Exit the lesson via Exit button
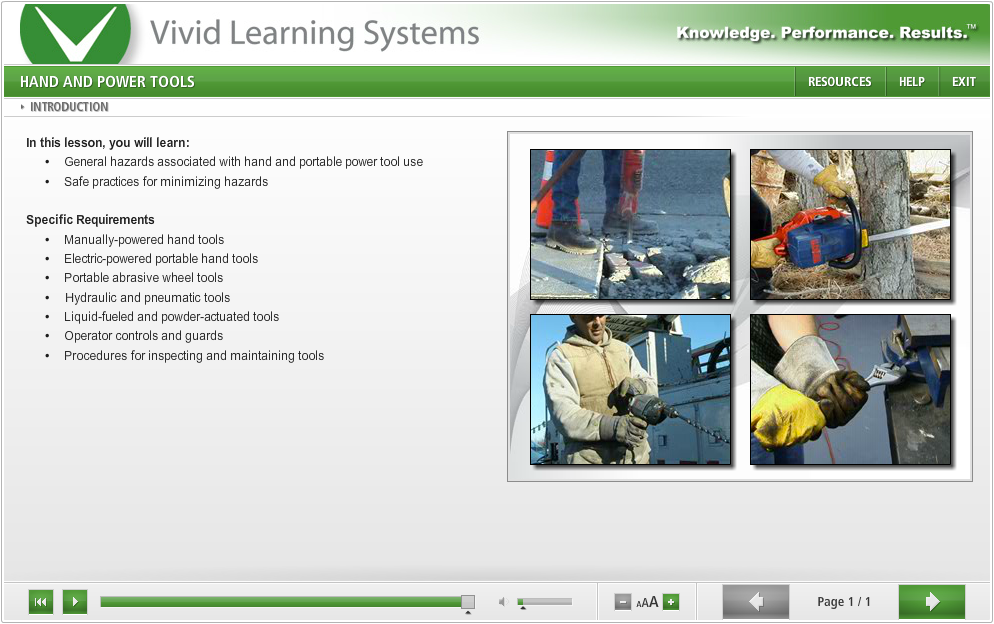 point(963,82)
